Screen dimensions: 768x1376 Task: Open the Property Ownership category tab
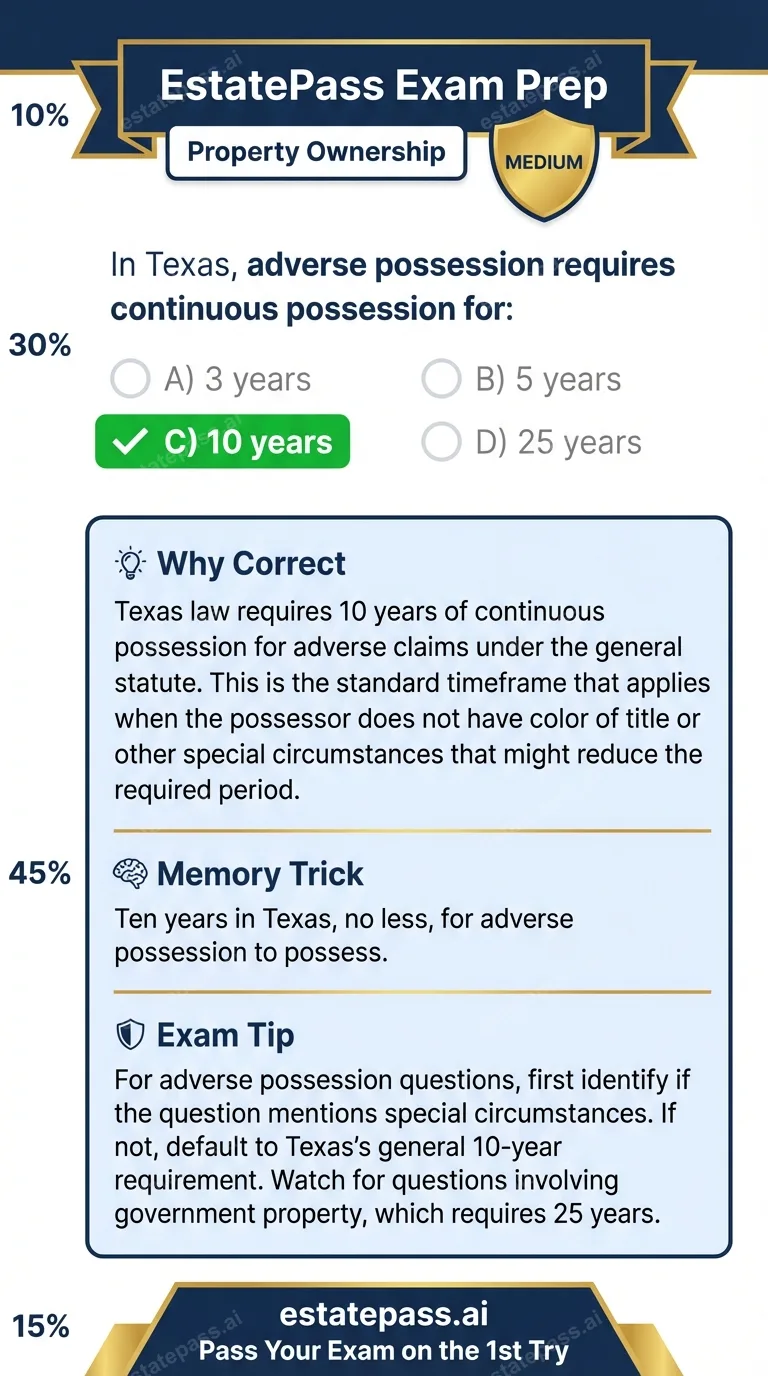coord(316,151)
